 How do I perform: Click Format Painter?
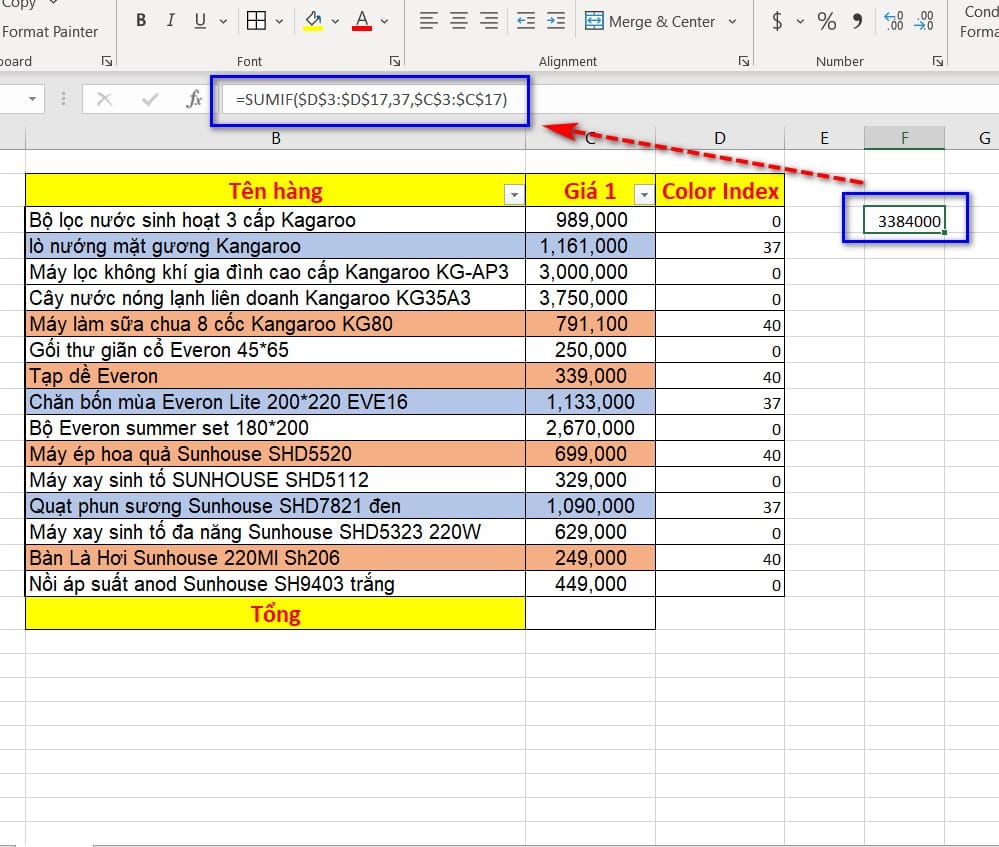tap(50, 31)
